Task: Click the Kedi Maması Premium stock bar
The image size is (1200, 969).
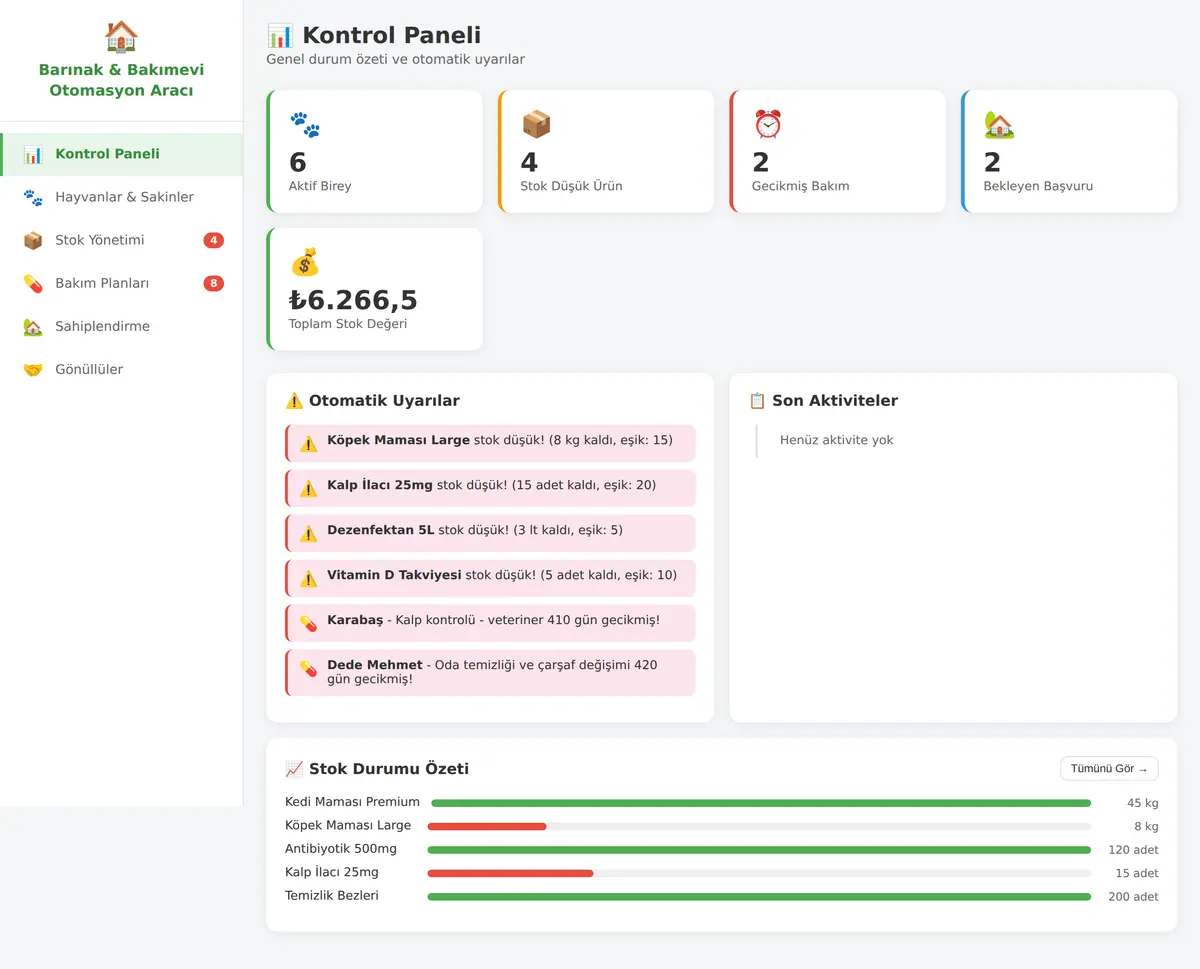Action: tap(761, 803)
